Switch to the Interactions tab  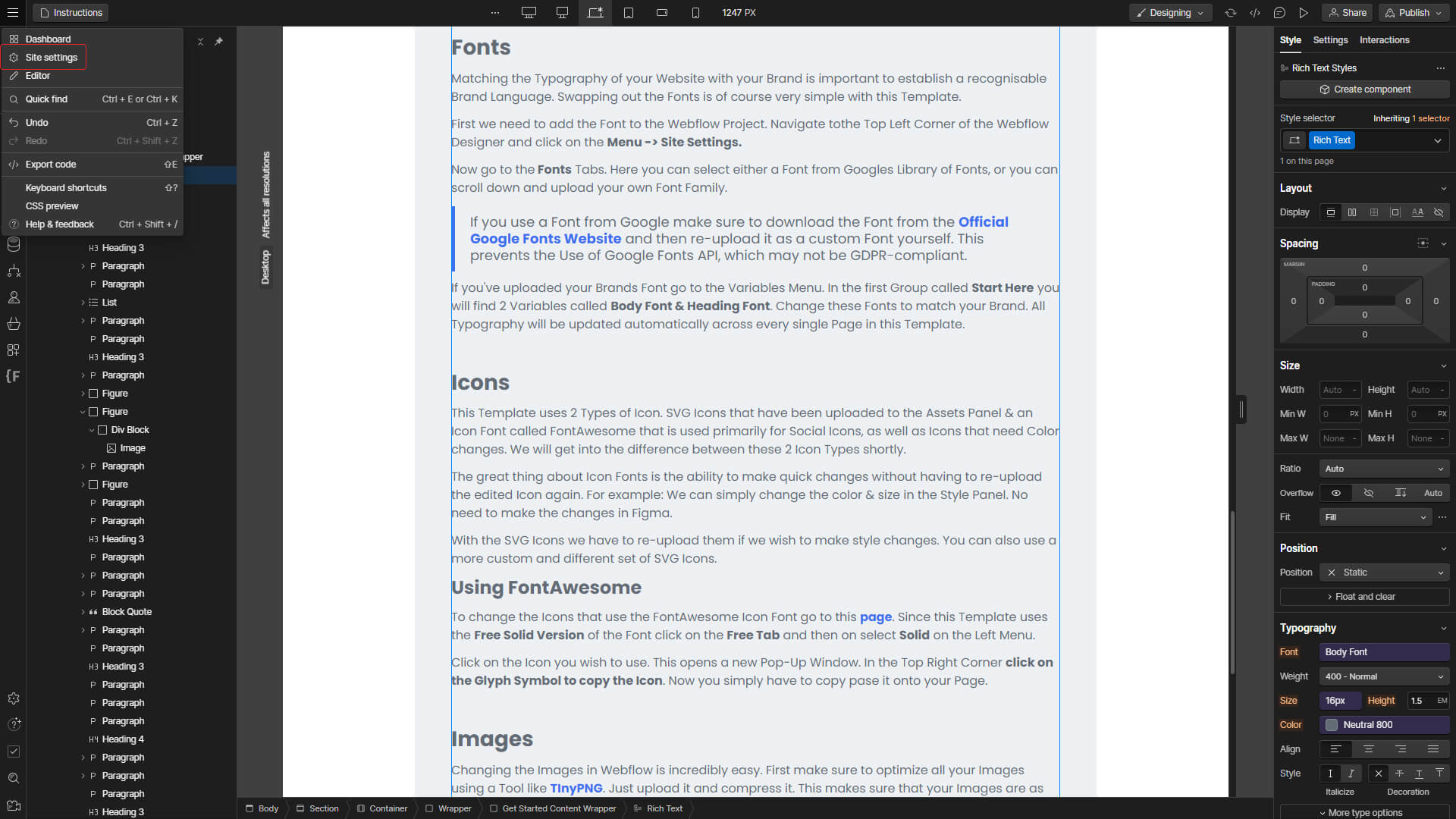point(1384,40)
